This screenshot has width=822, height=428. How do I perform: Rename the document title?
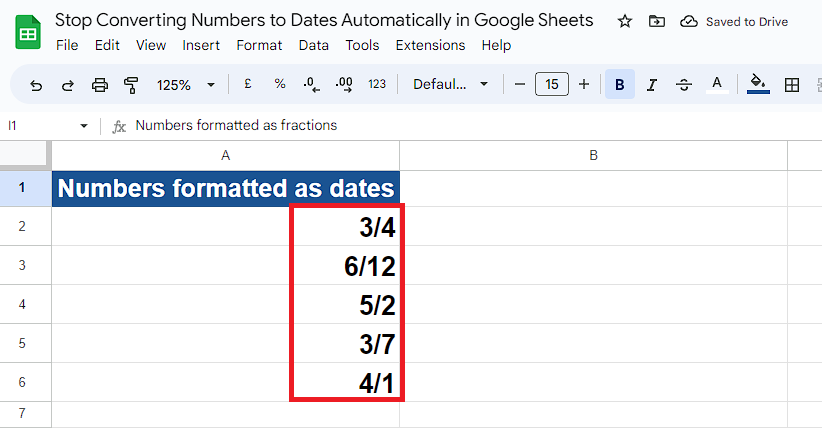(x=324, y=20)
